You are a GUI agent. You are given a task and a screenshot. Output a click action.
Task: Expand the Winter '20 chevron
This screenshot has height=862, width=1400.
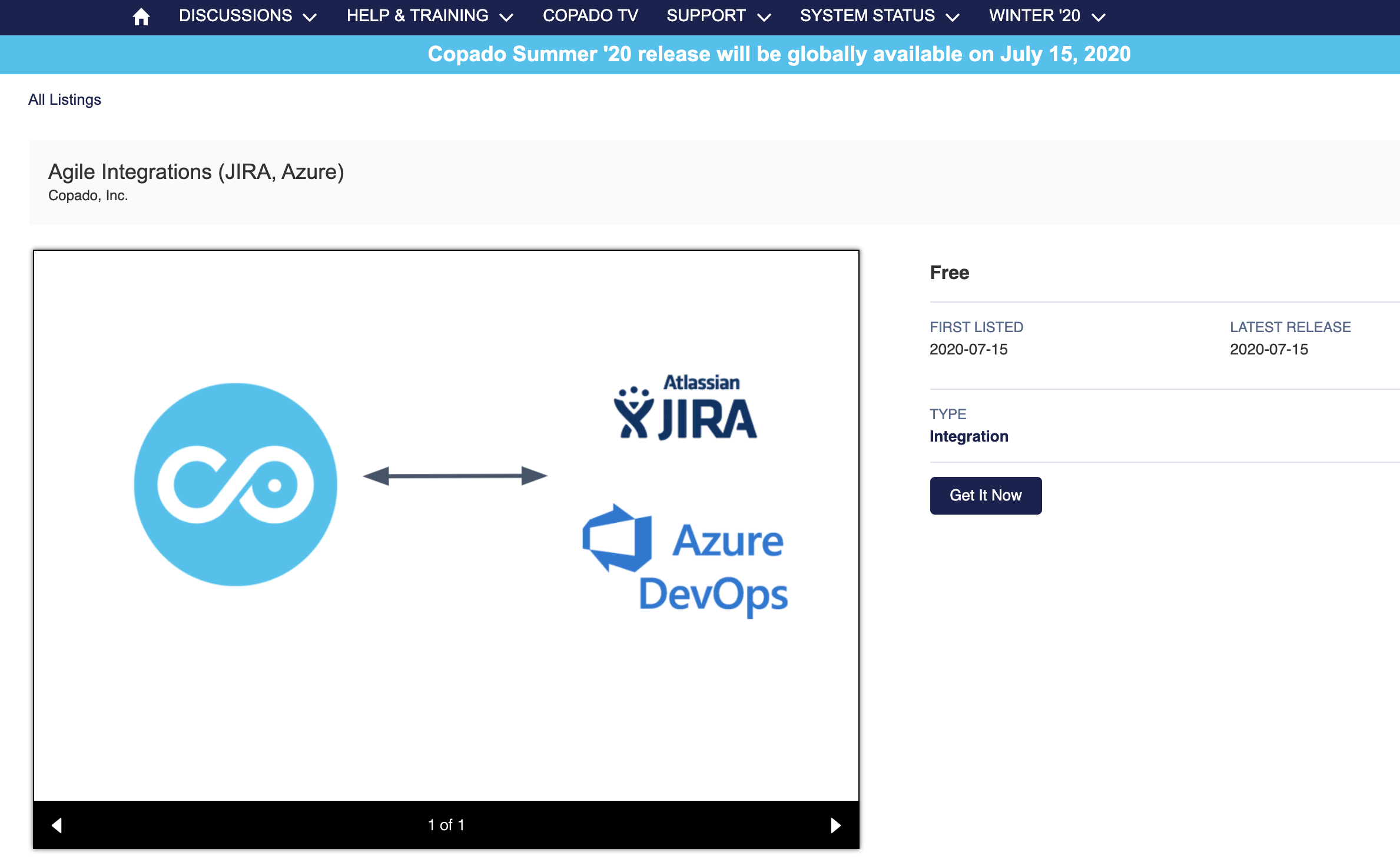coord(1099,17)
